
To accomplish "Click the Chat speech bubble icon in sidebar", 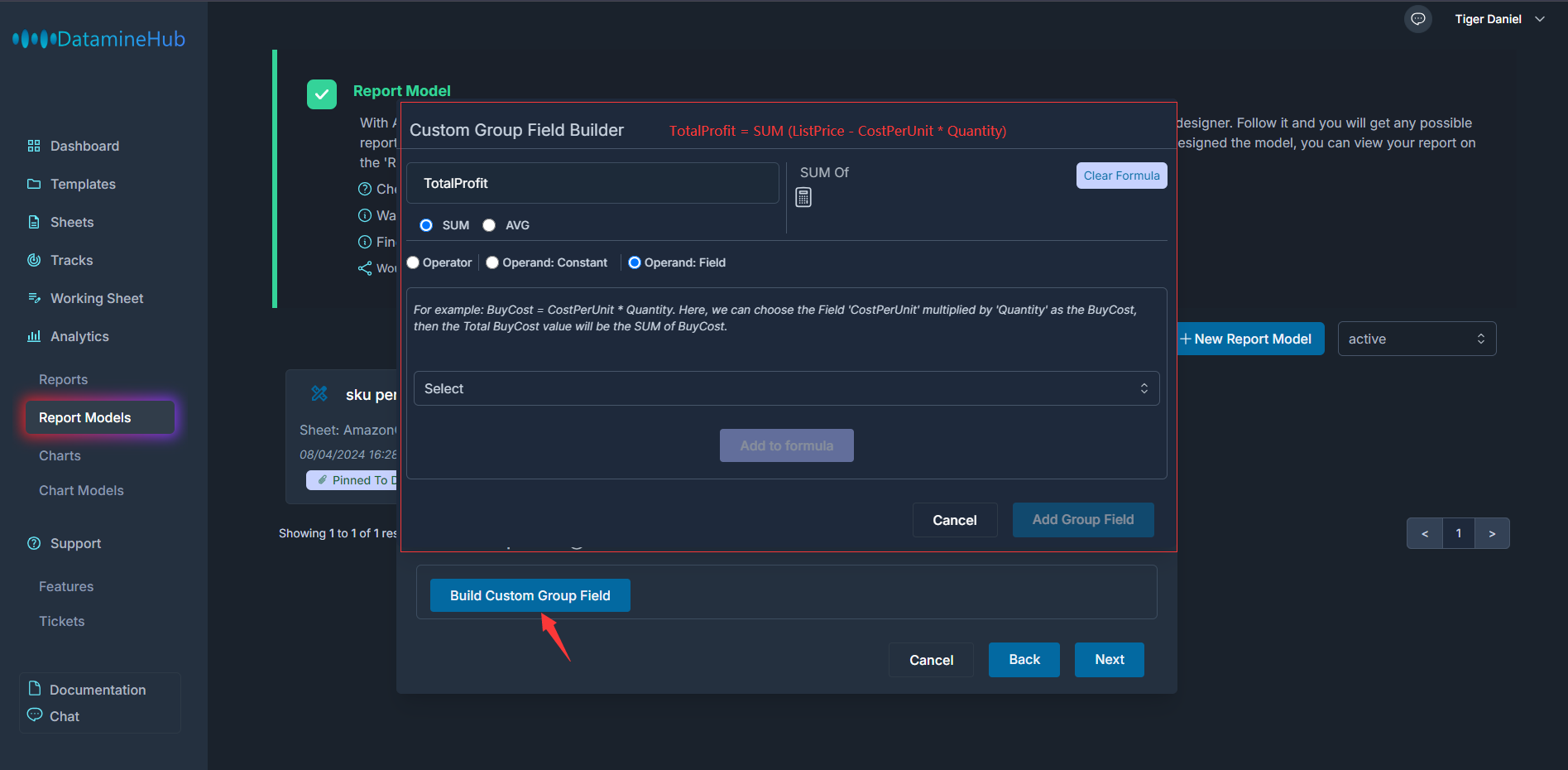I will (x=35, y=715).
